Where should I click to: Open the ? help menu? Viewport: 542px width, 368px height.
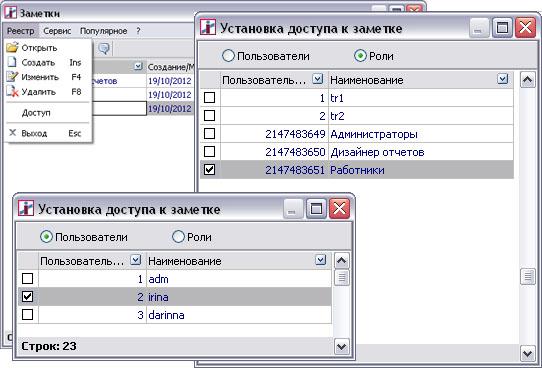[x=138, y=31]
